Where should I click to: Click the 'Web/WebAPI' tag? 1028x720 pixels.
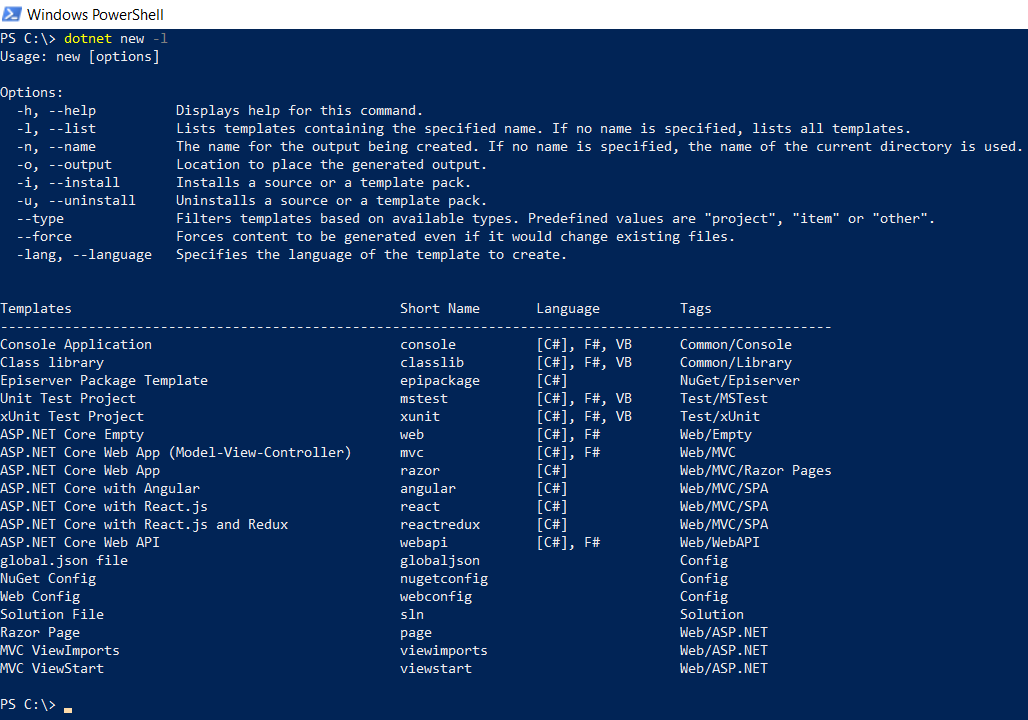point(720,542)
